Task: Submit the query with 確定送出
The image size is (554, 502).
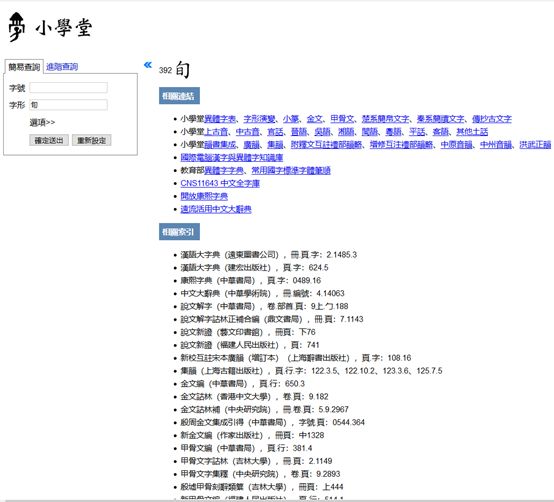Action: (49, 140)
